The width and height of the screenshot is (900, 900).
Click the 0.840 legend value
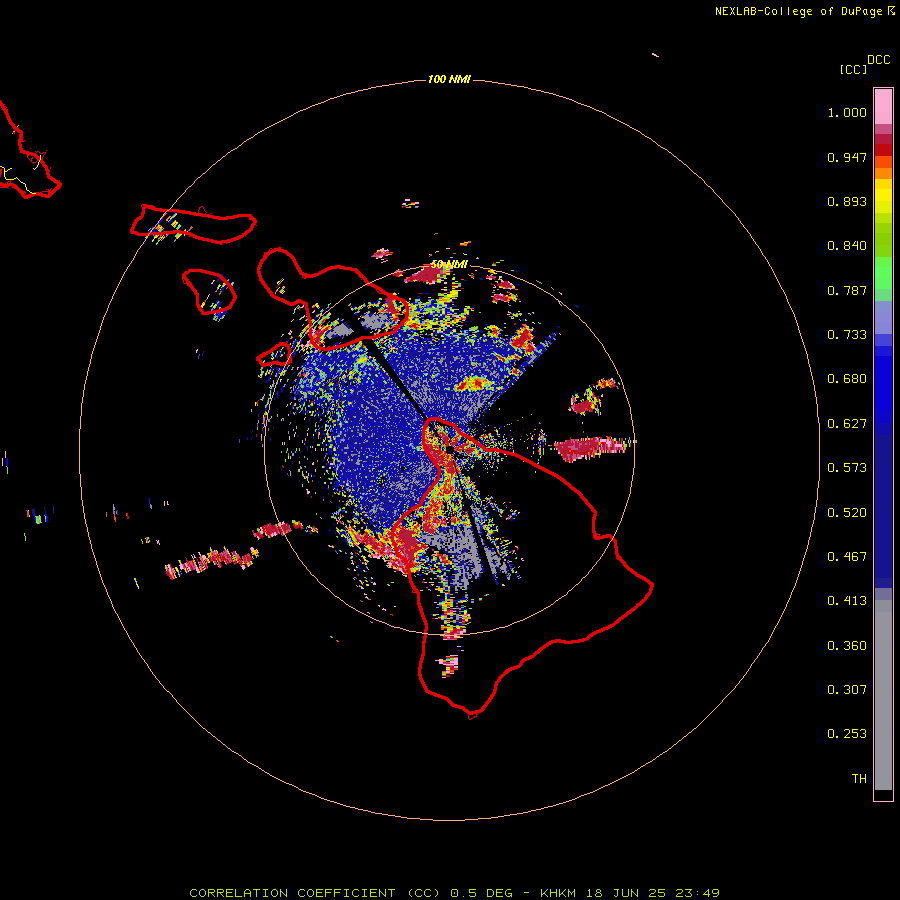point(847,246)
